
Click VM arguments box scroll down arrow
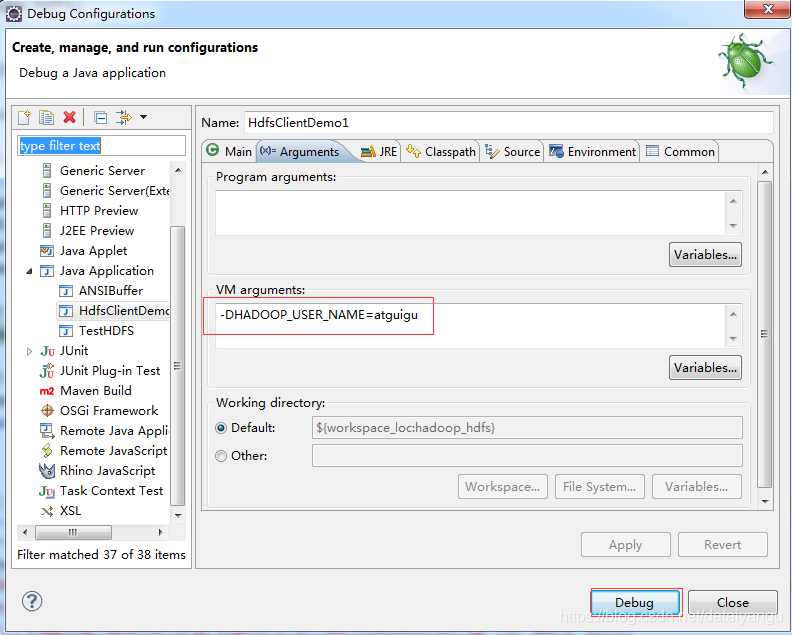[733, 339]
